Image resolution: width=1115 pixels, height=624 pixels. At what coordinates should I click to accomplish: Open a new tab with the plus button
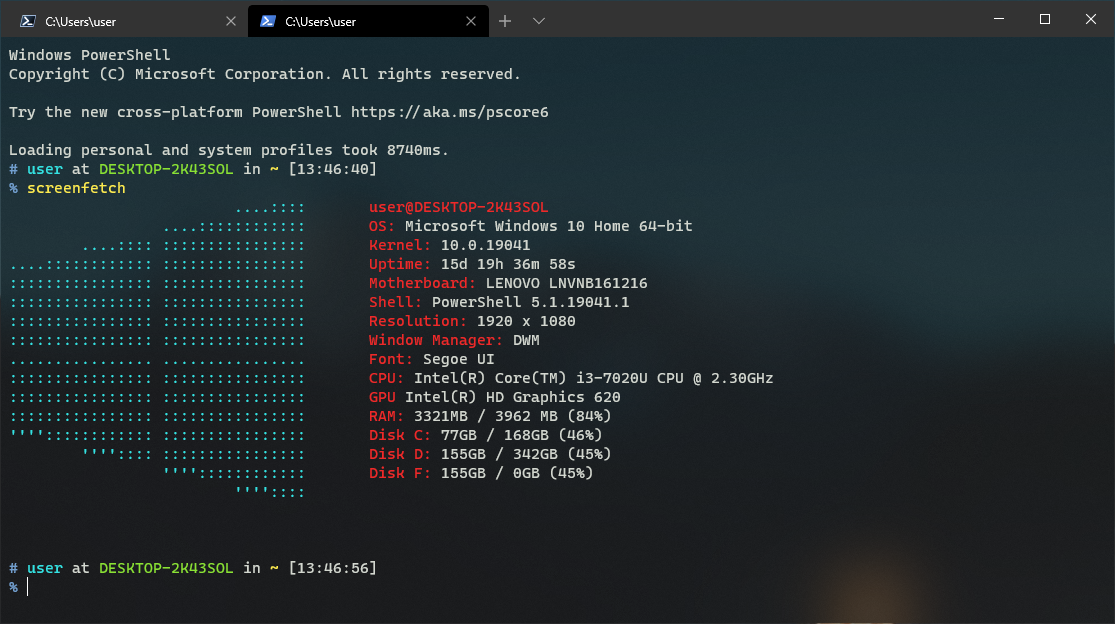tap(505, 21)
